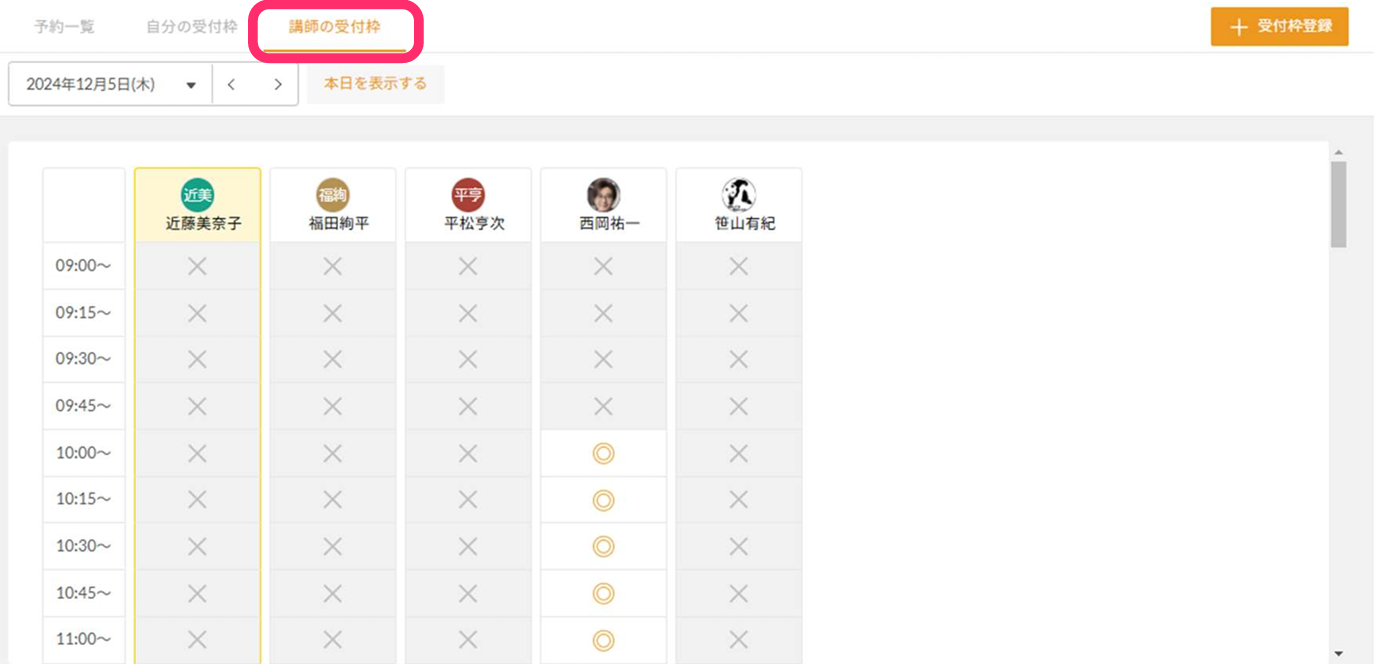Click 笹山有紀's unavailable 09:30 slot

[738, 359]
